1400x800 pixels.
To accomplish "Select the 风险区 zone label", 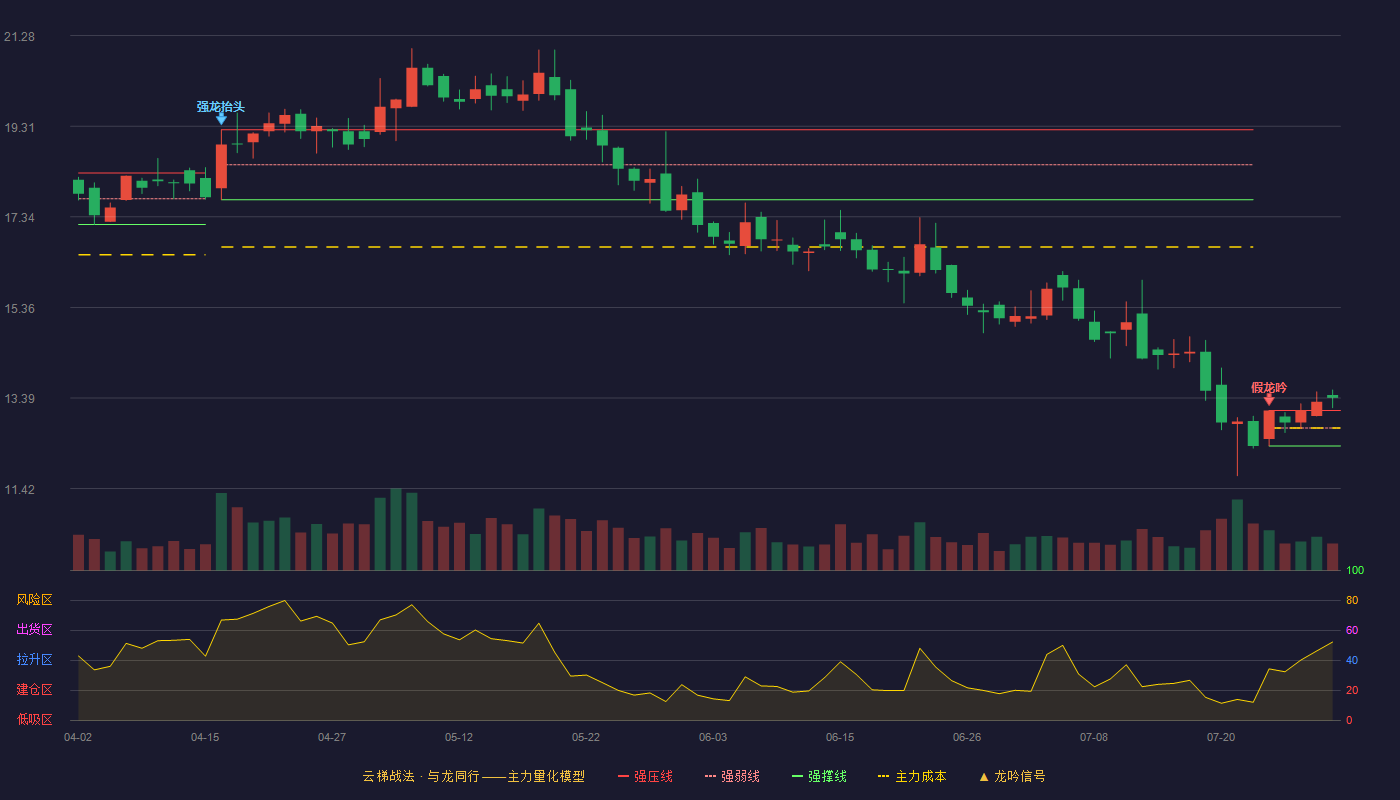I will (34, 600).
